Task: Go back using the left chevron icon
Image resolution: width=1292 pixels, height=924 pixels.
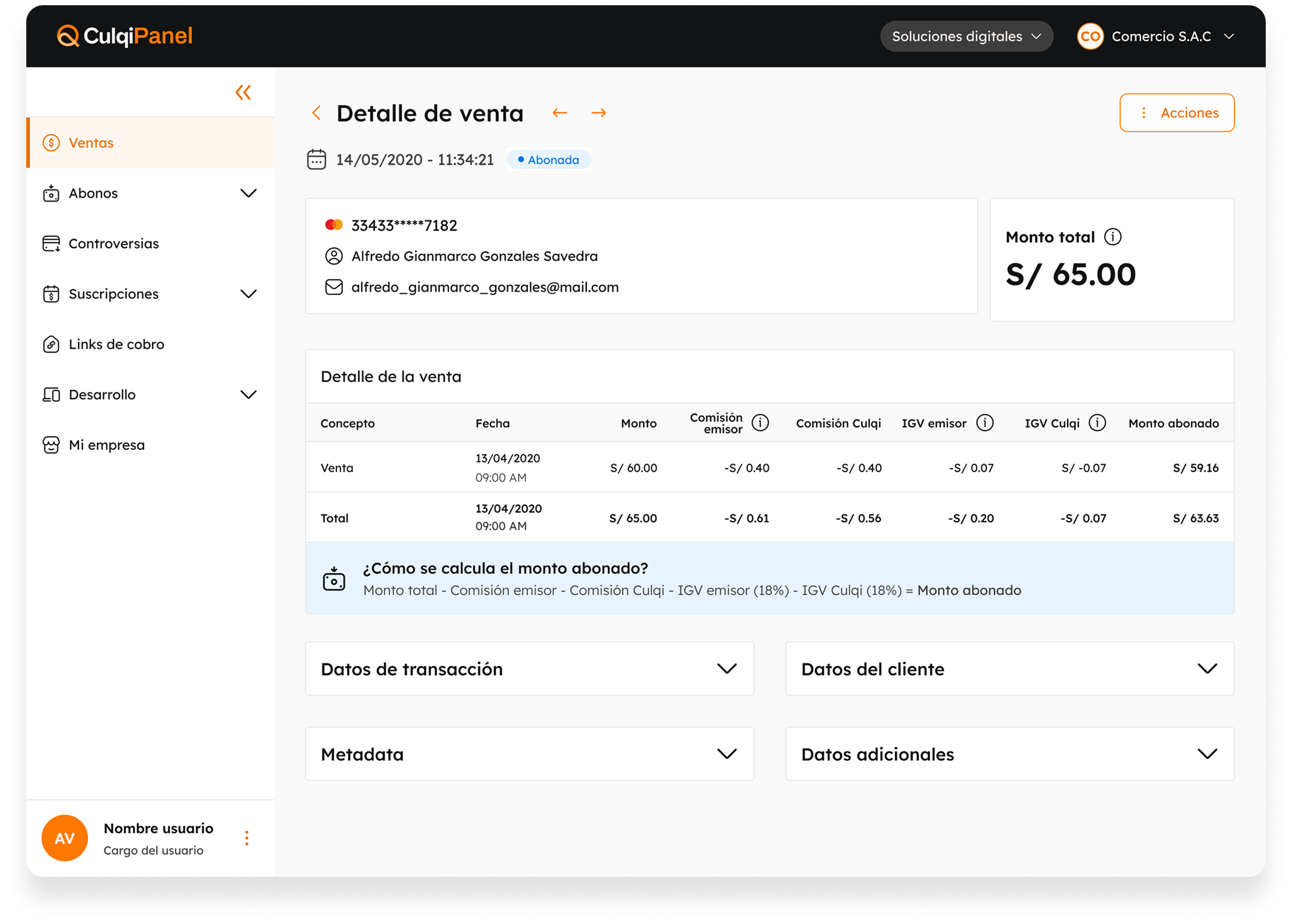Action: coord(317,113)
